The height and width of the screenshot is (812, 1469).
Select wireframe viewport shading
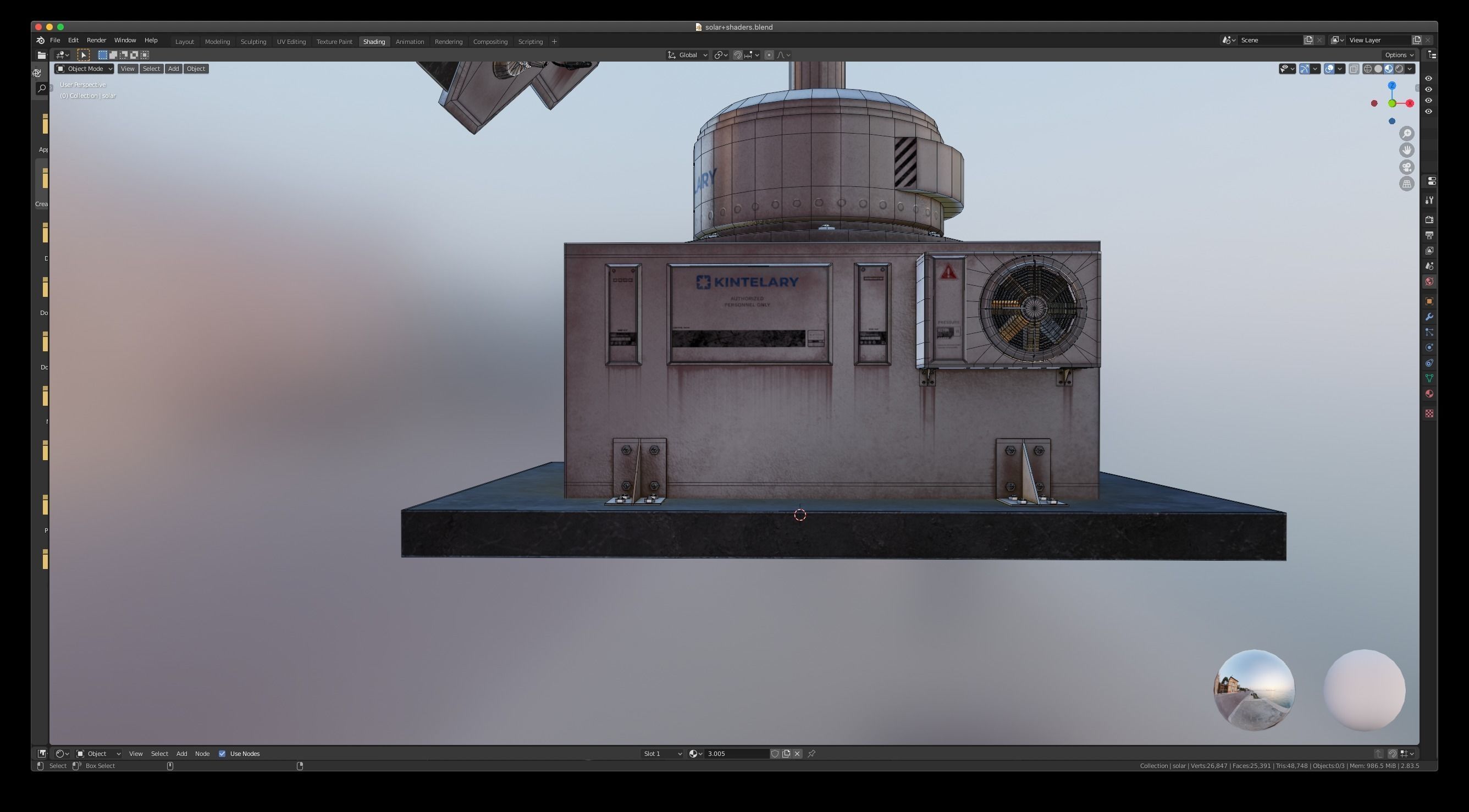tap(1367, 69)
